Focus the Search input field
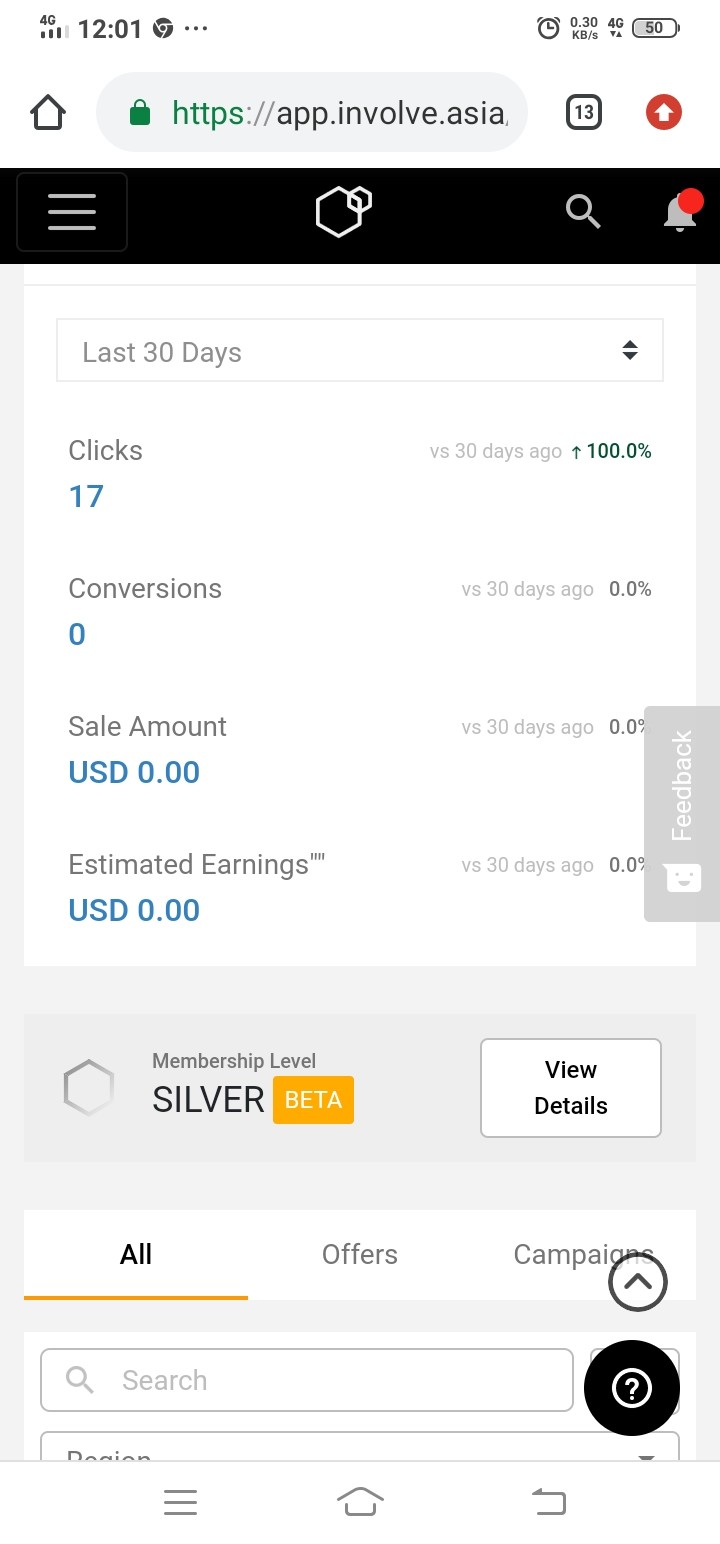The image size is (720, 1544). coord(307,1380)
